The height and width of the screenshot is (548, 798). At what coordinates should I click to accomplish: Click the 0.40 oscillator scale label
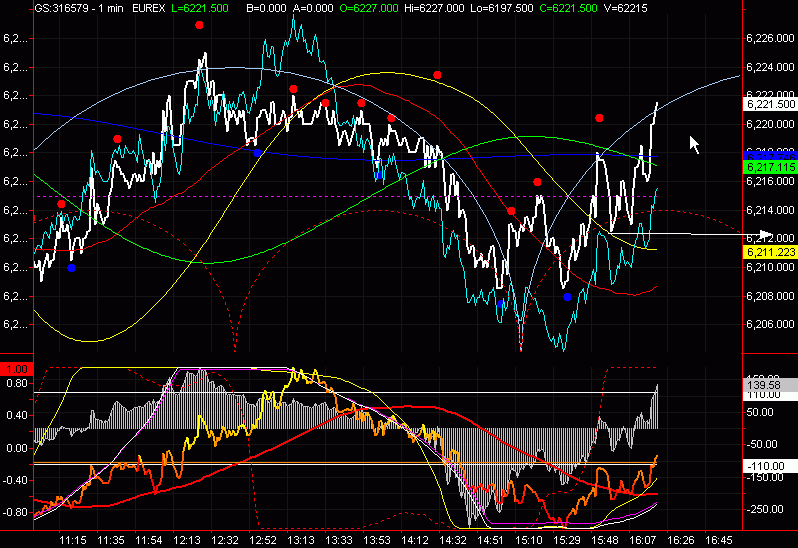point(17,416)
